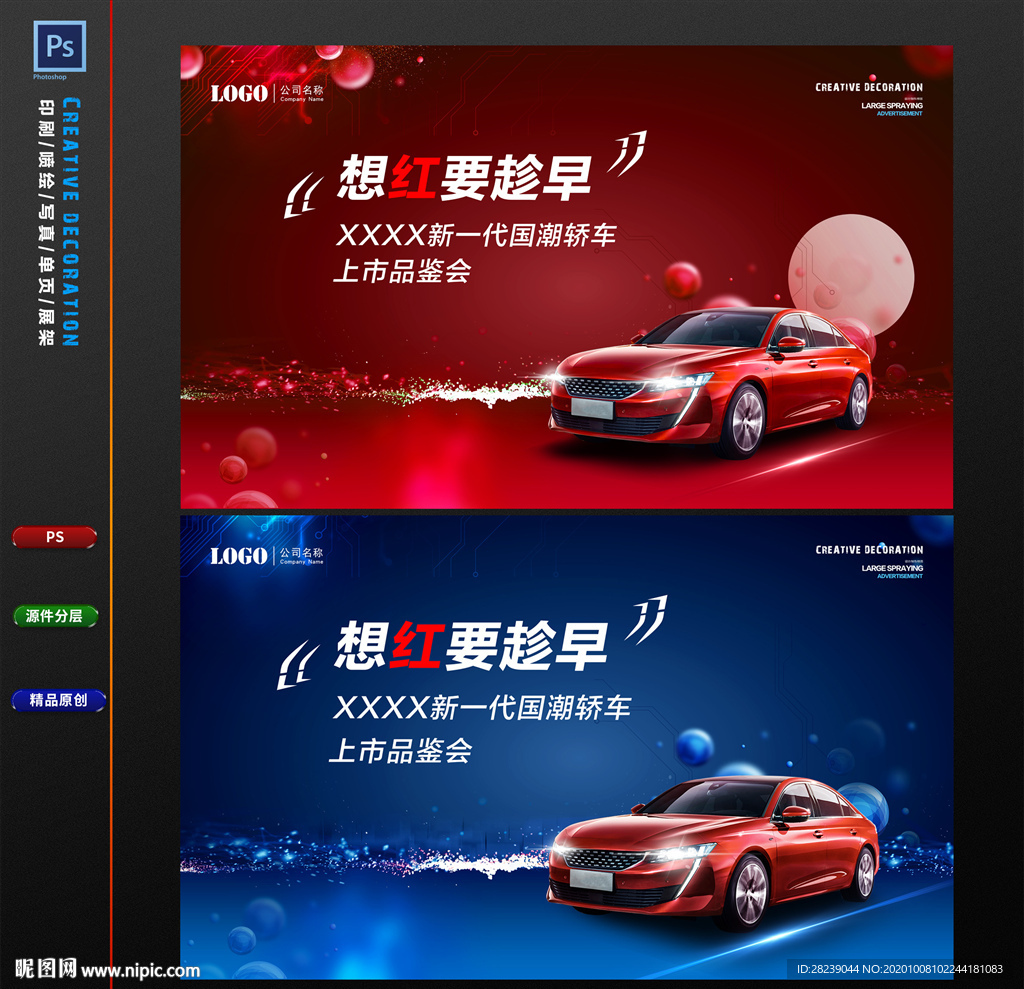The height and width of the screenshot is (989, 1024).
Task: Click the vertical blue CREATIVE DECORATION text
Action: (71, 222)
